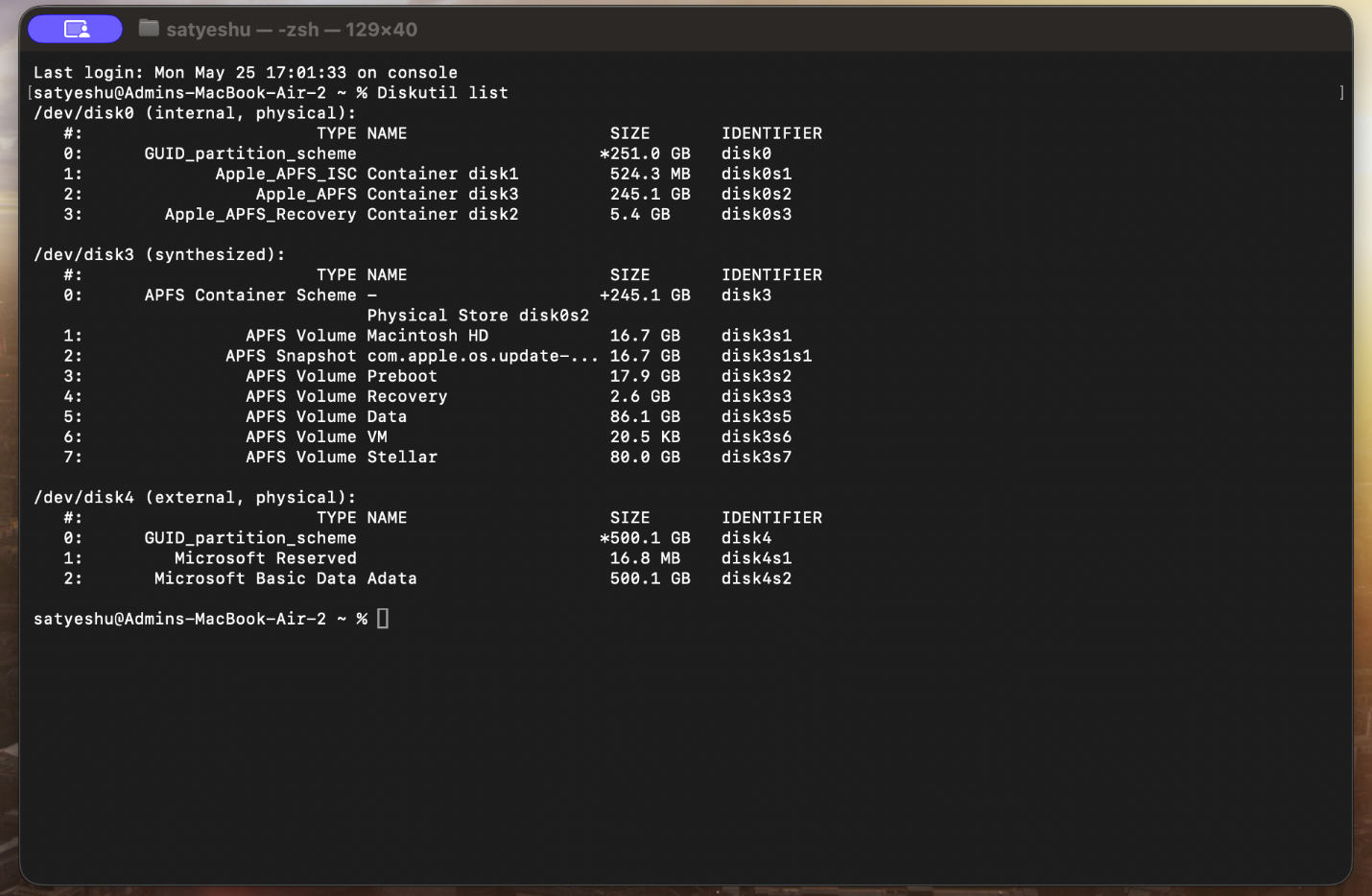Click the '17.9 GB' size value
The height and width of the screenshot is (896, 1372).
point(645,376)
